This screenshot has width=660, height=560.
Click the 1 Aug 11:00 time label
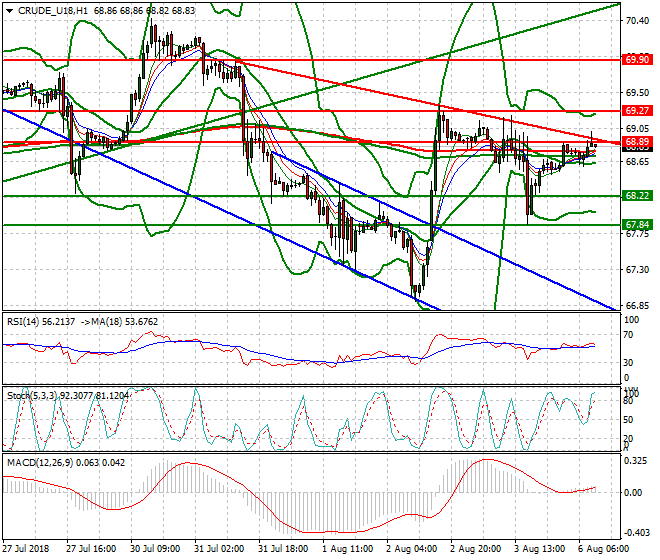tap(348, 549)
